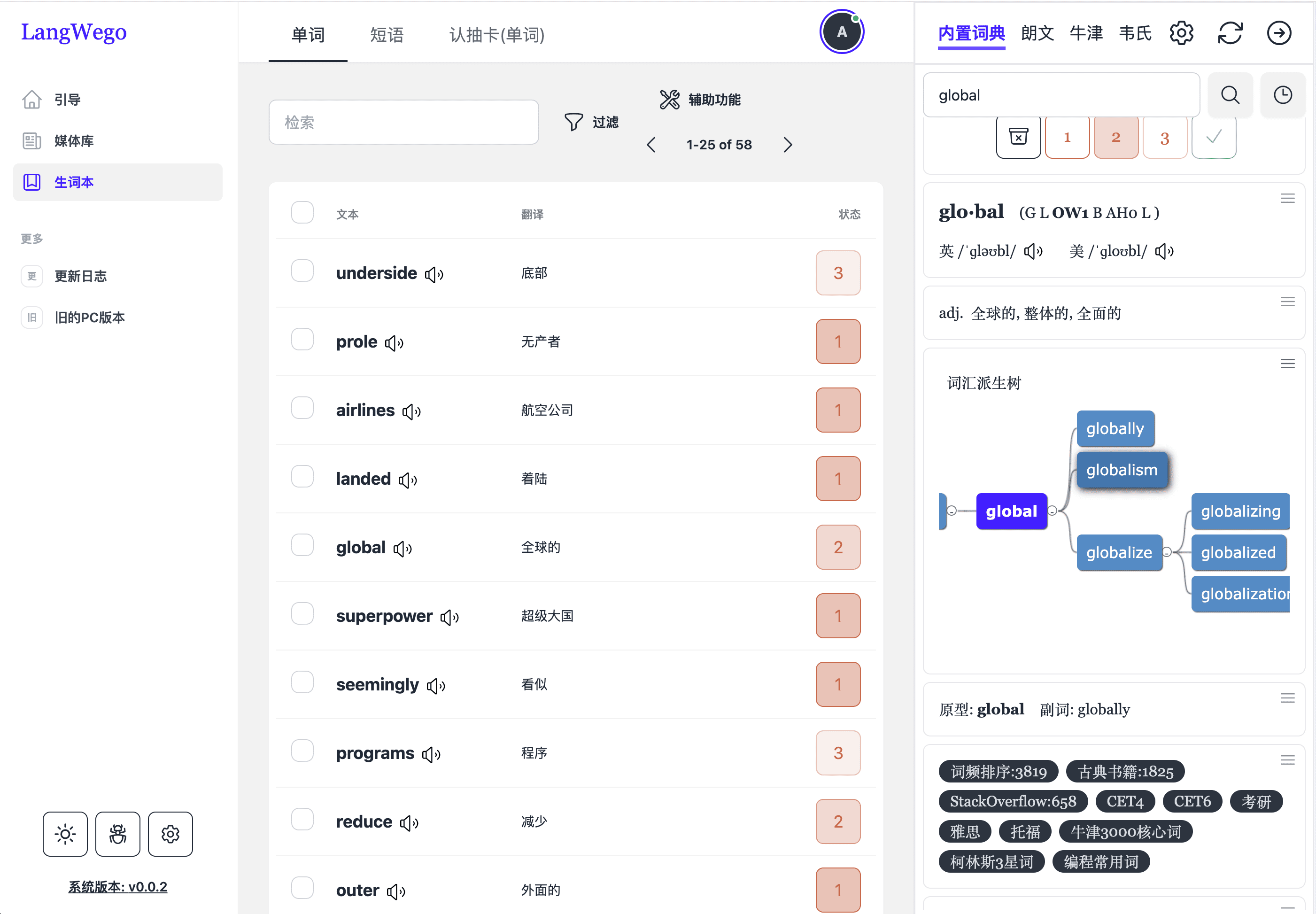Open 更新日志 in sidebar
This screenshot has width=1316, height=914.
(117, 276)
